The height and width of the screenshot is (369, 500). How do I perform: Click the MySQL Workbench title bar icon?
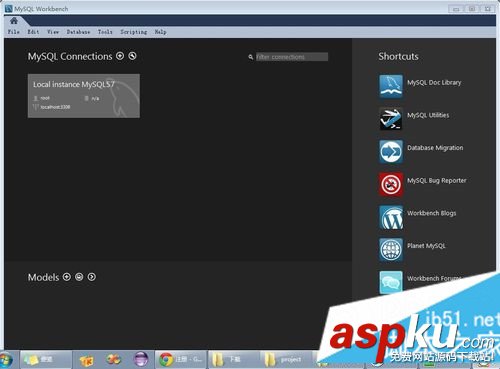9,9
